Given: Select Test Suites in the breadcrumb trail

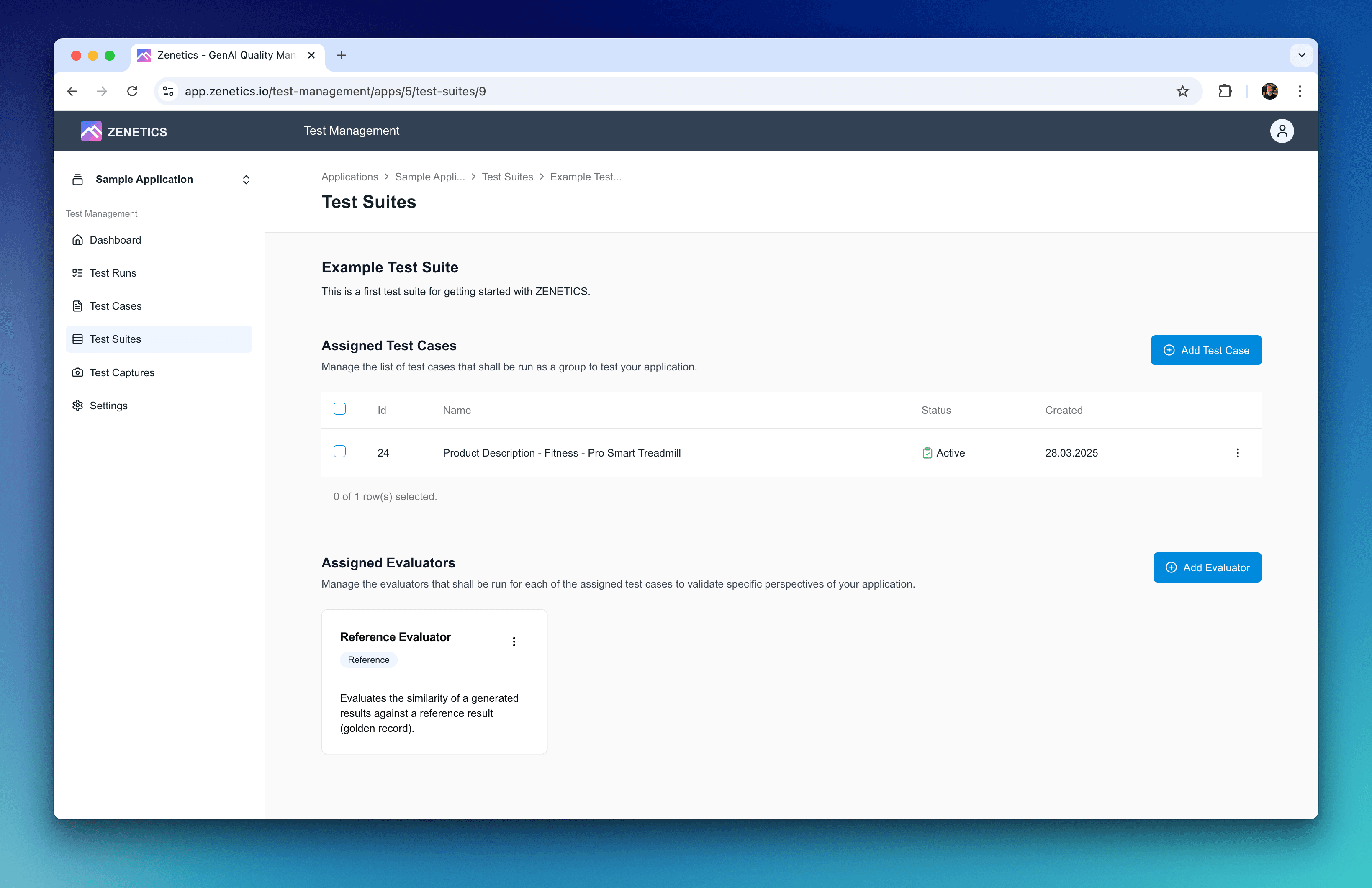Looking at the screenshot, I should [x=507, y=176].
